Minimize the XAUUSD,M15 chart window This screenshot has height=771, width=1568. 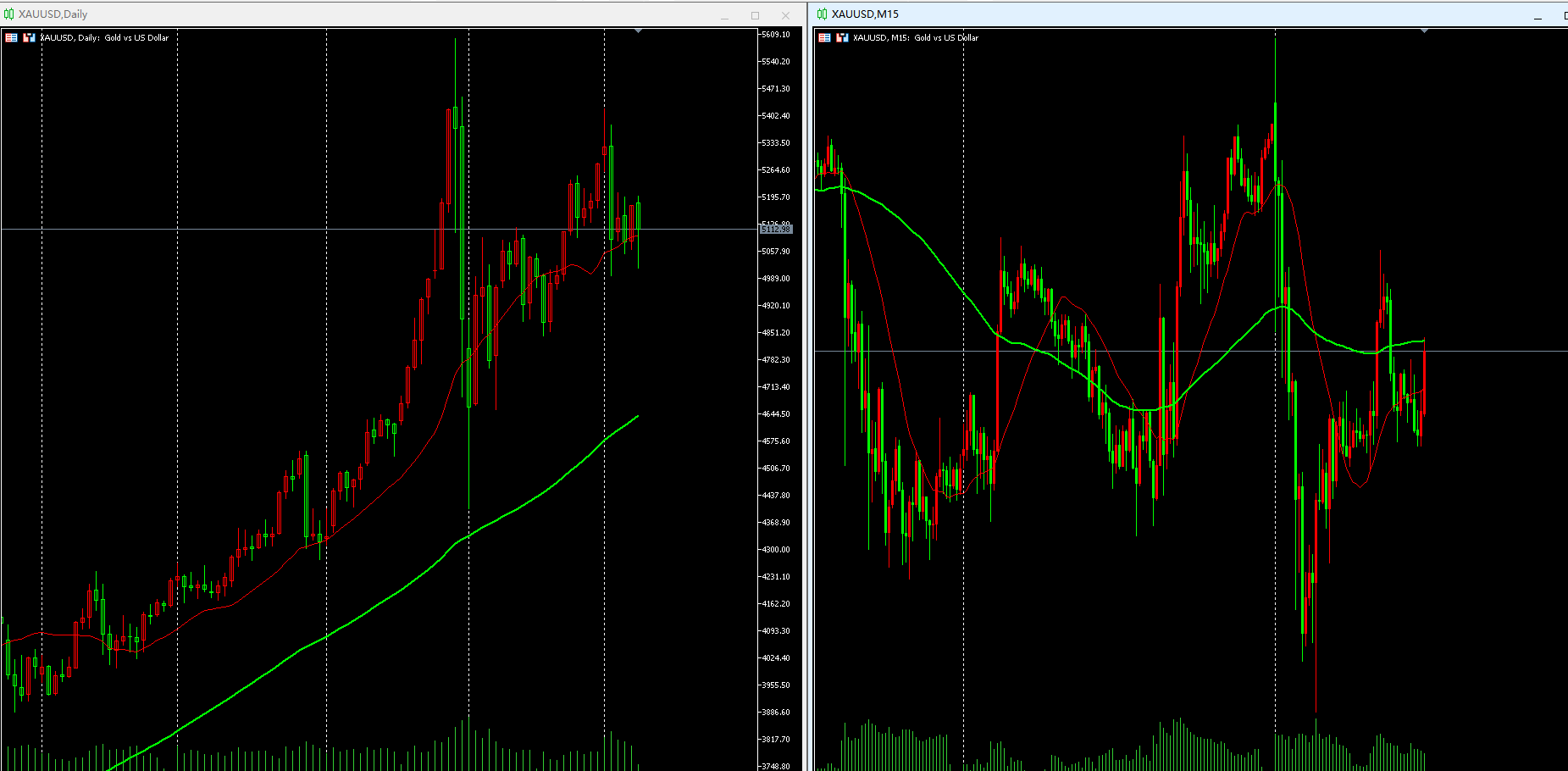click(x=1538, y=15)
